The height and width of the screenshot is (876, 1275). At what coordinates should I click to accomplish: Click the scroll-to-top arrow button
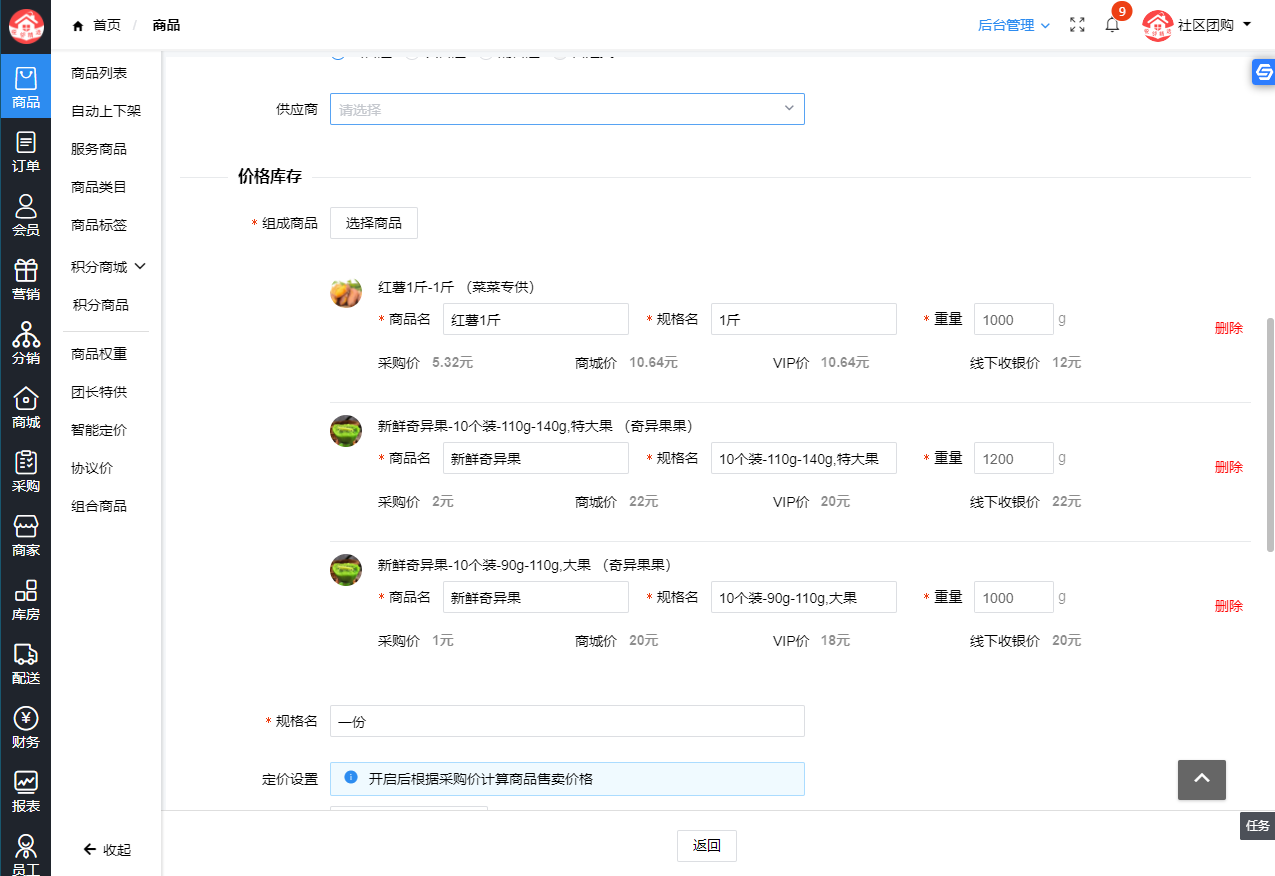pyautogui.click(x=1201, y=779)
